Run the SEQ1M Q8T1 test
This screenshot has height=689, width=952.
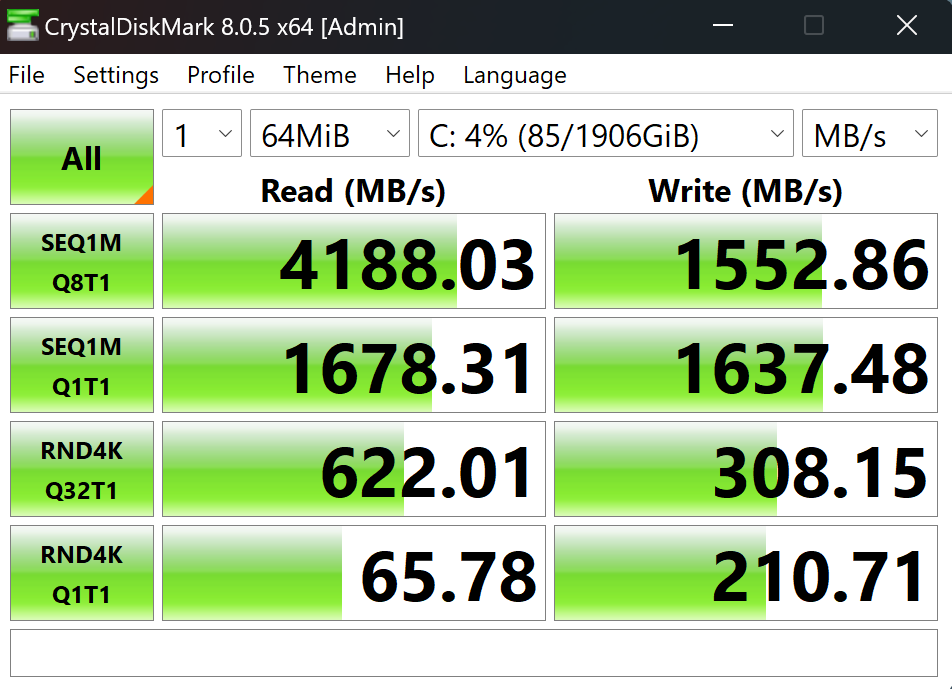[82, 261]
